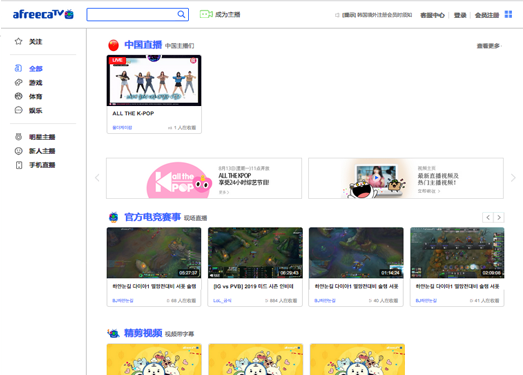This screenshot has width=523, height=375.
Task: Open the ALL THE KPOP banner
Action: (204, 178)
